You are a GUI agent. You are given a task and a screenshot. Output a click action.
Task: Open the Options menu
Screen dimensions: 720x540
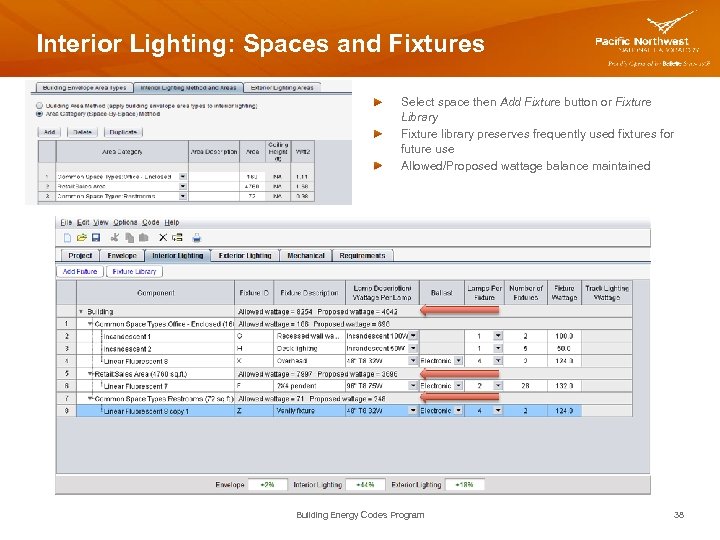click(125, 222)
